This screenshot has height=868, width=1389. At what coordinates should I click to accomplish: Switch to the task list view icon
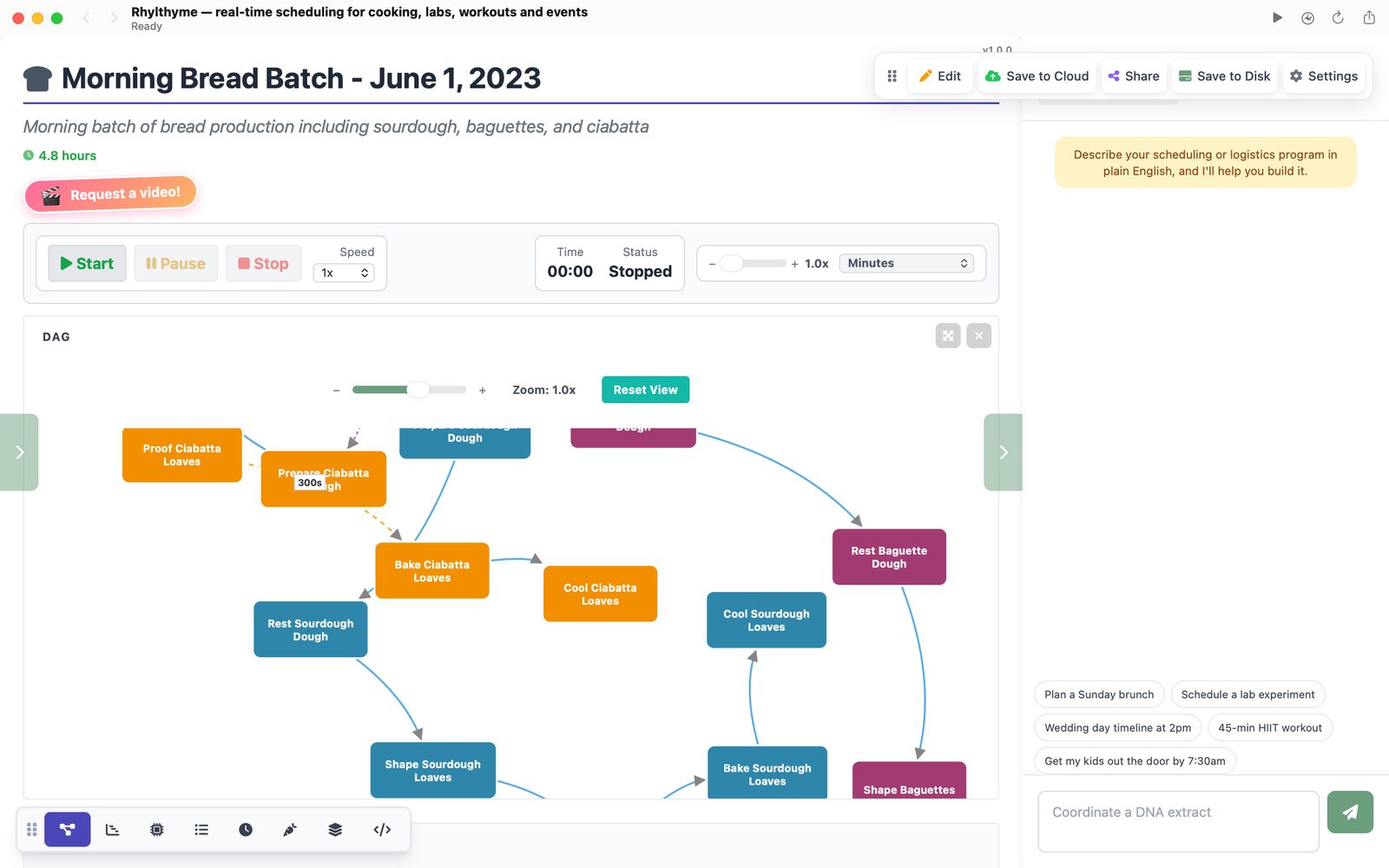coord(201,830)
